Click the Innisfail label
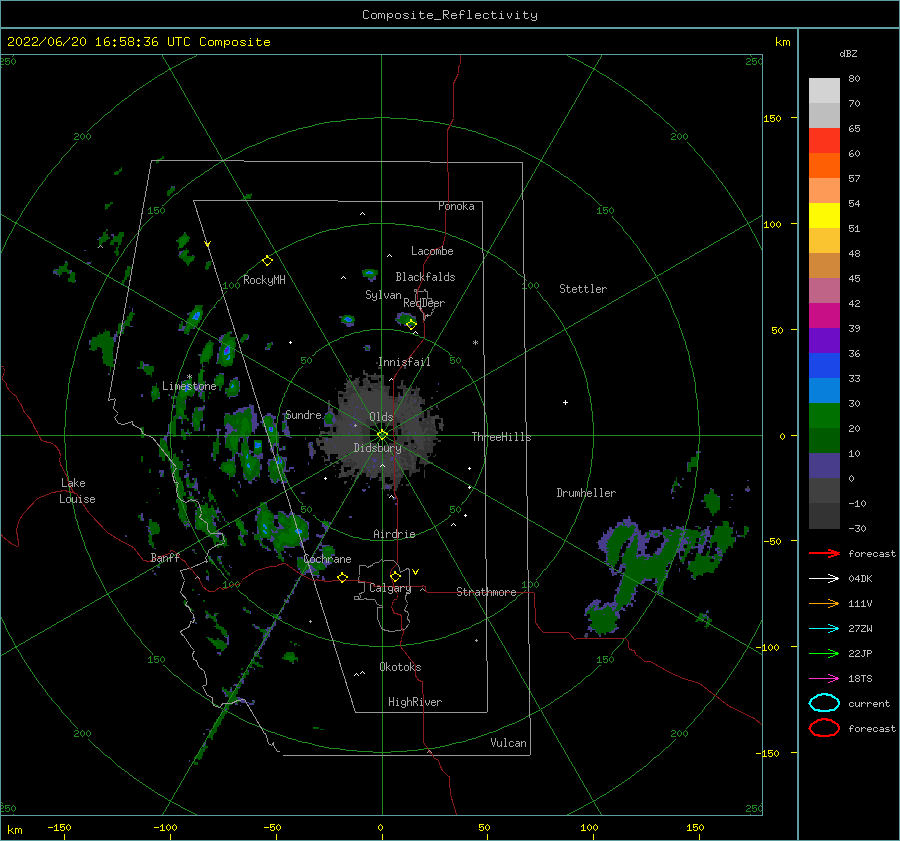 pyautogui.click(x=404, y=362)
